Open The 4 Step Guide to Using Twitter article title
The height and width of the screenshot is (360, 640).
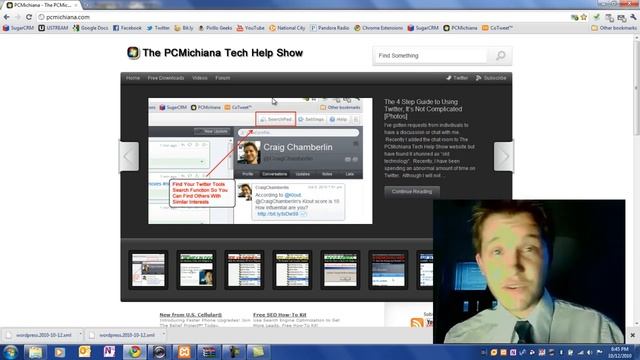click(423, 109)
